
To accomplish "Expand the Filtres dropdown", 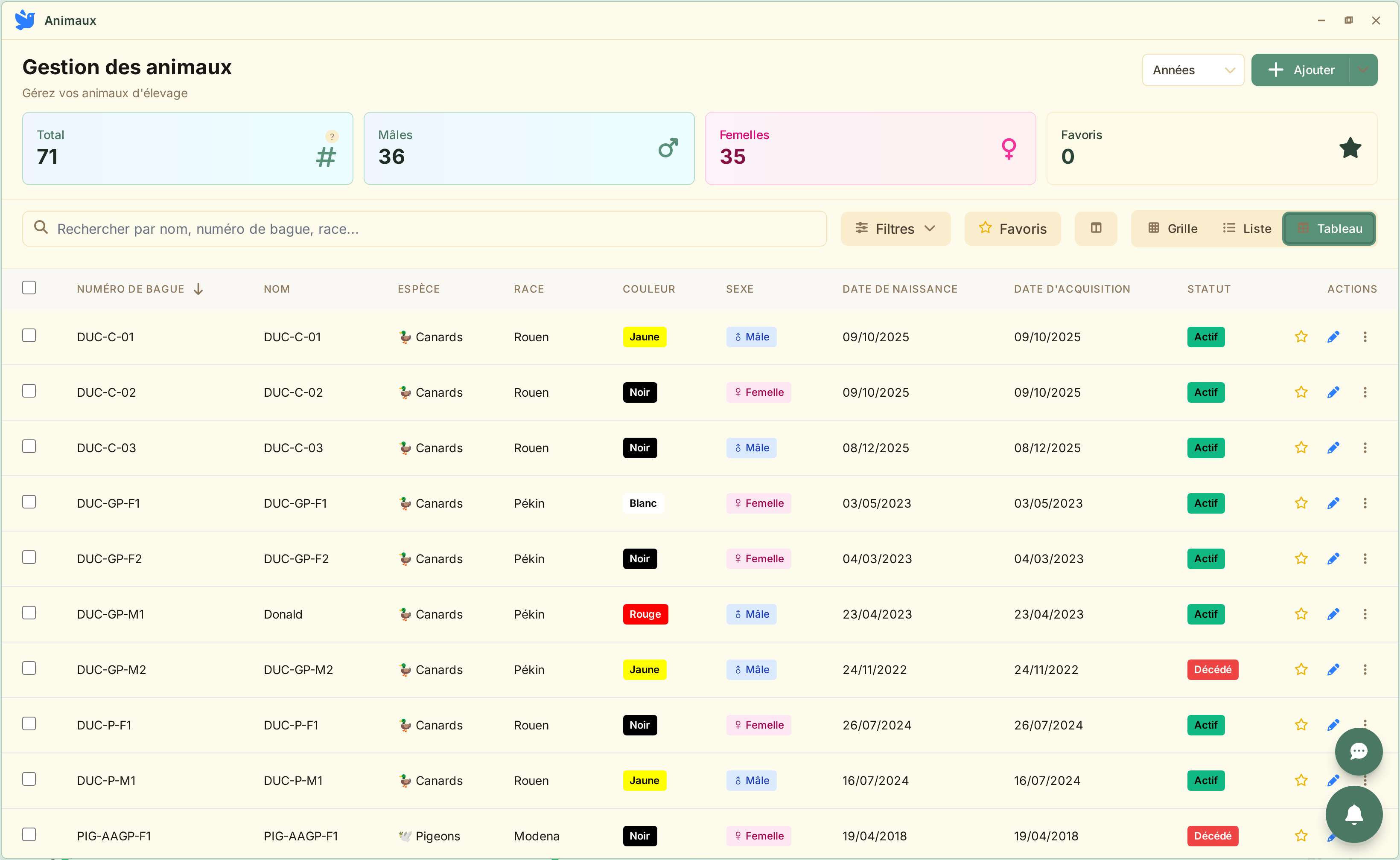I will point(895,229).
